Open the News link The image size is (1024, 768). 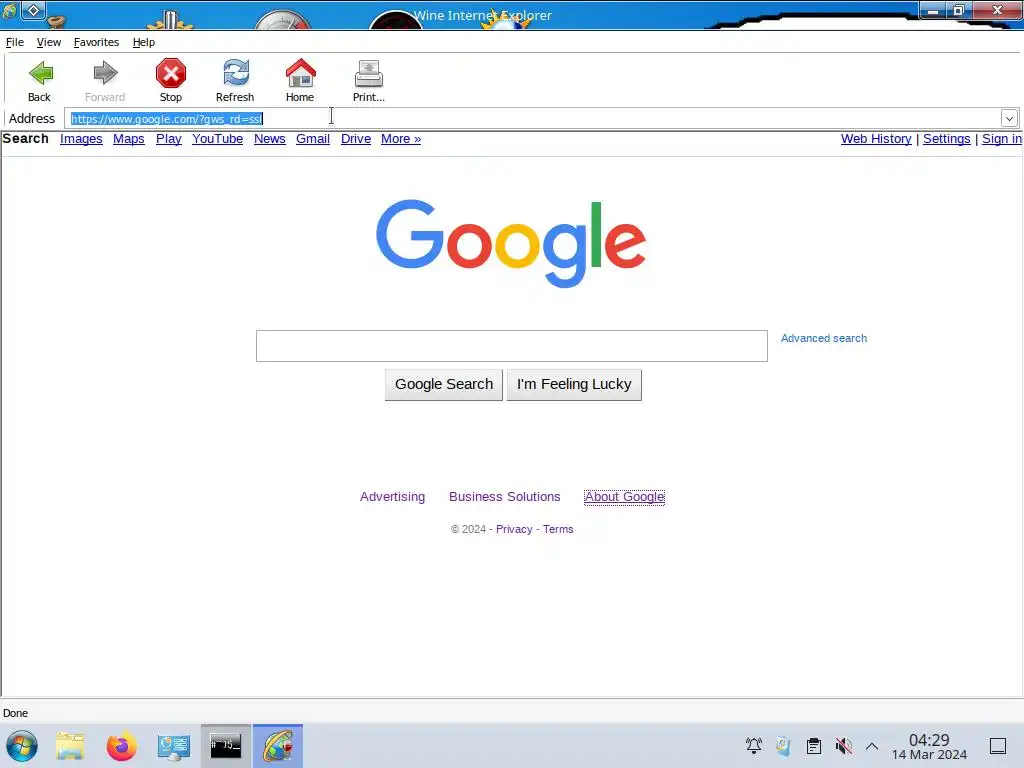tap(270, 139)
